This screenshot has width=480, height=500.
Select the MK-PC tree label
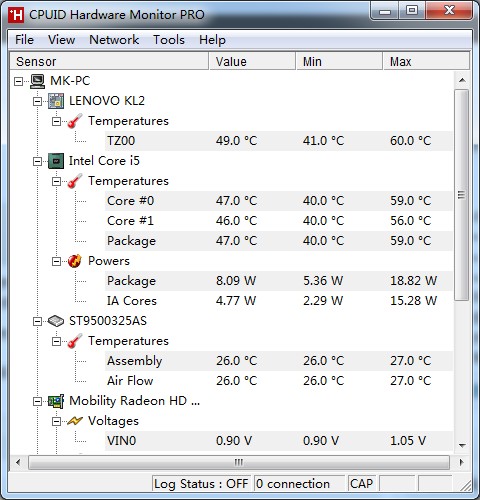(70, 81)
